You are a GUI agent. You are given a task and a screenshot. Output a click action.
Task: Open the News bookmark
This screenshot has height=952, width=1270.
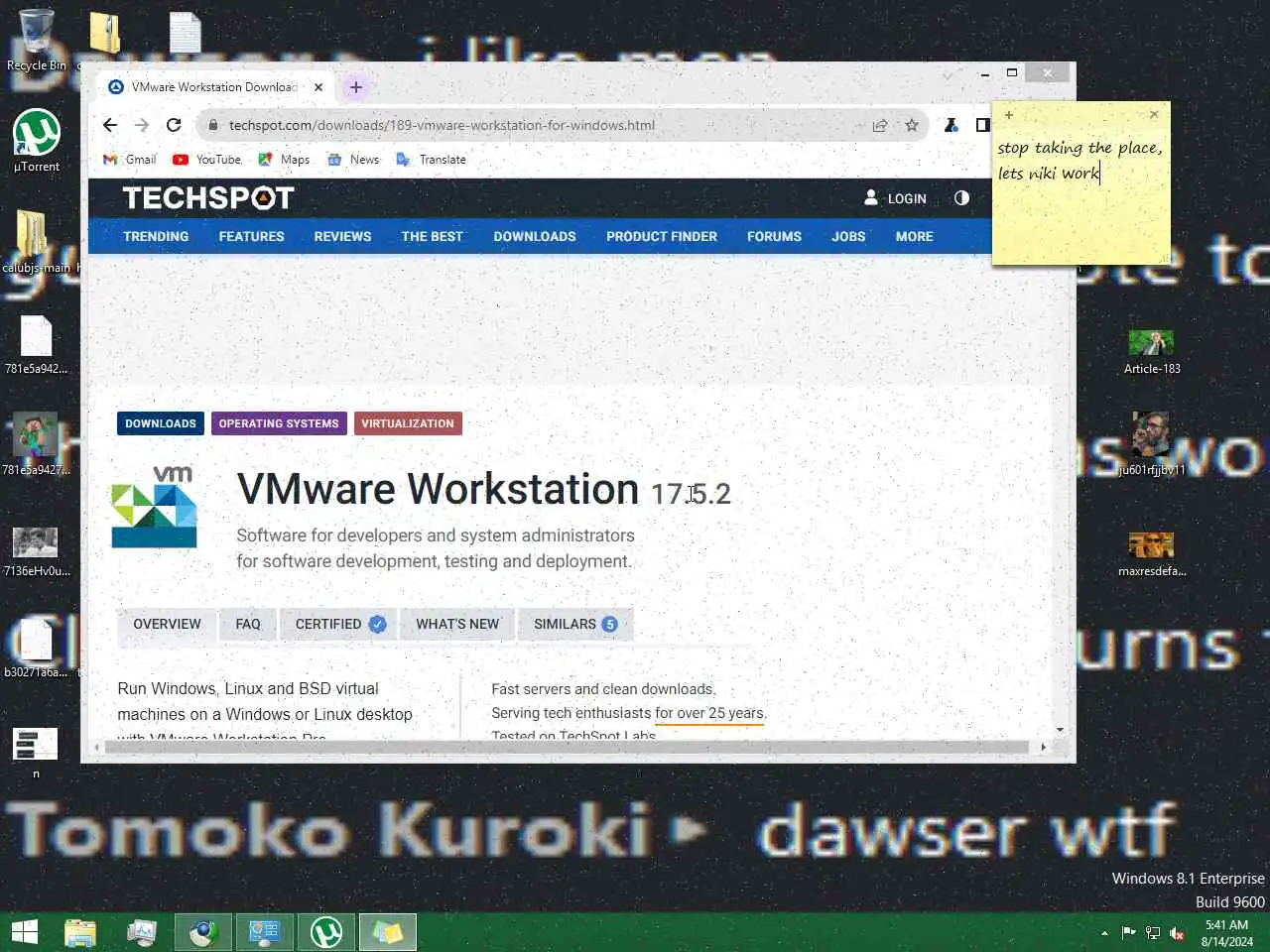(x=353, y=160)
